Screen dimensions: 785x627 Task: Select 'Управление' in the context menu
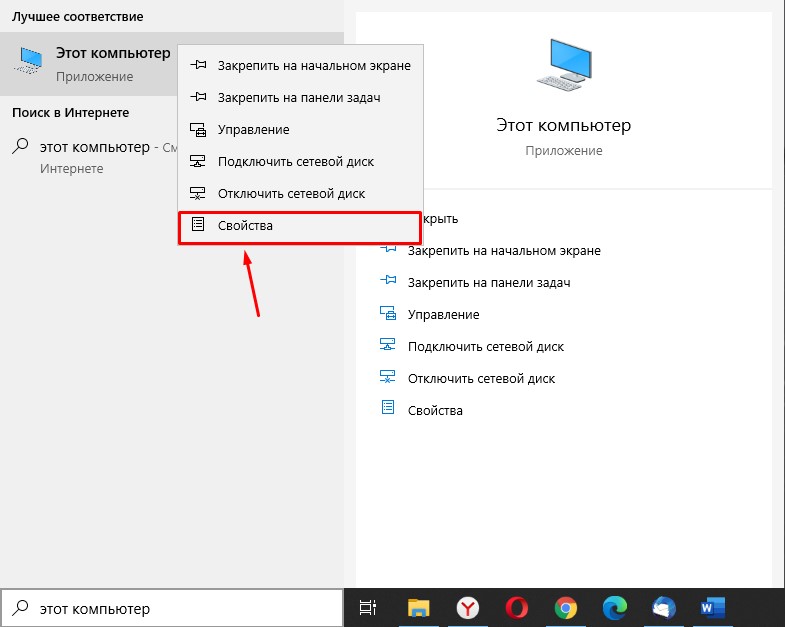coord(299,130)
